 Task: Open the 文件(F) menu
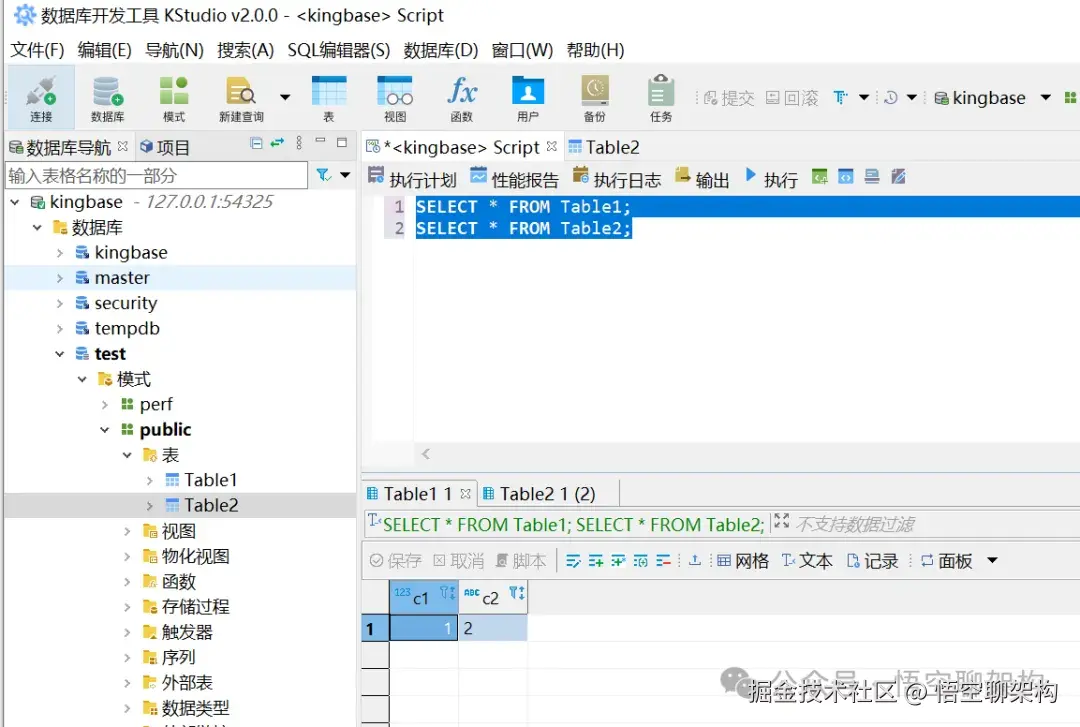click(x=37, y=50)
